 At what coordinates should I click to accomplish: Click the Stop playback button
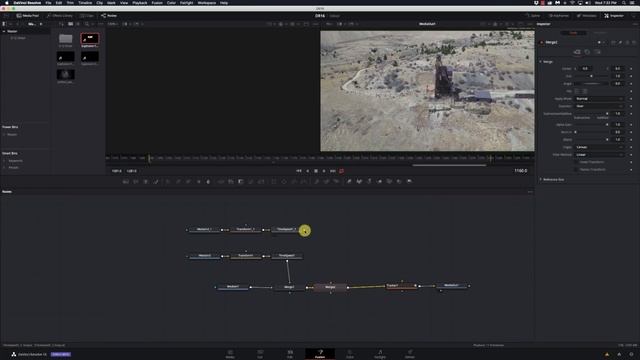point(316,171)
